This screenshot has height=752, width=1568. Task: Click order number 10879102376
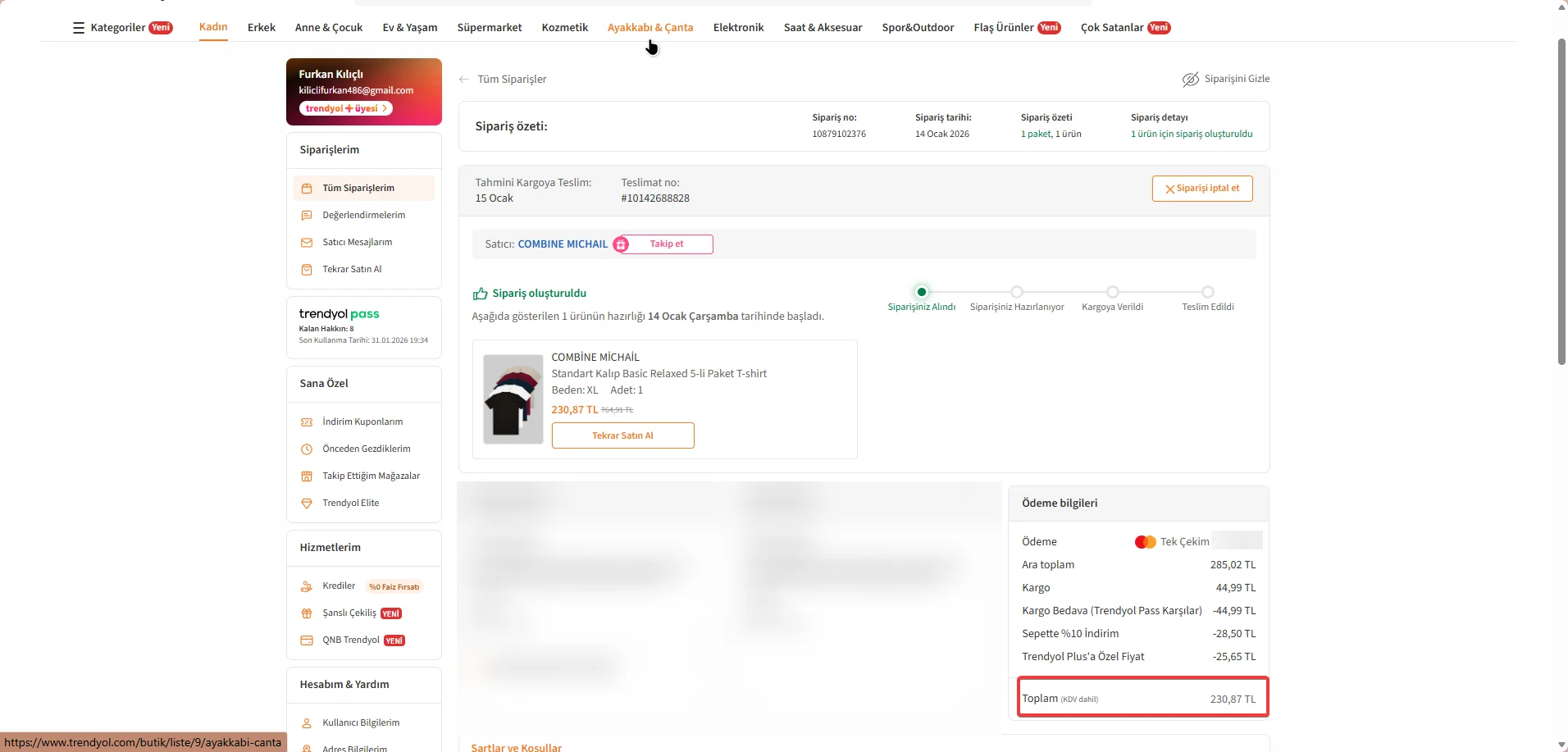point(839,134)
